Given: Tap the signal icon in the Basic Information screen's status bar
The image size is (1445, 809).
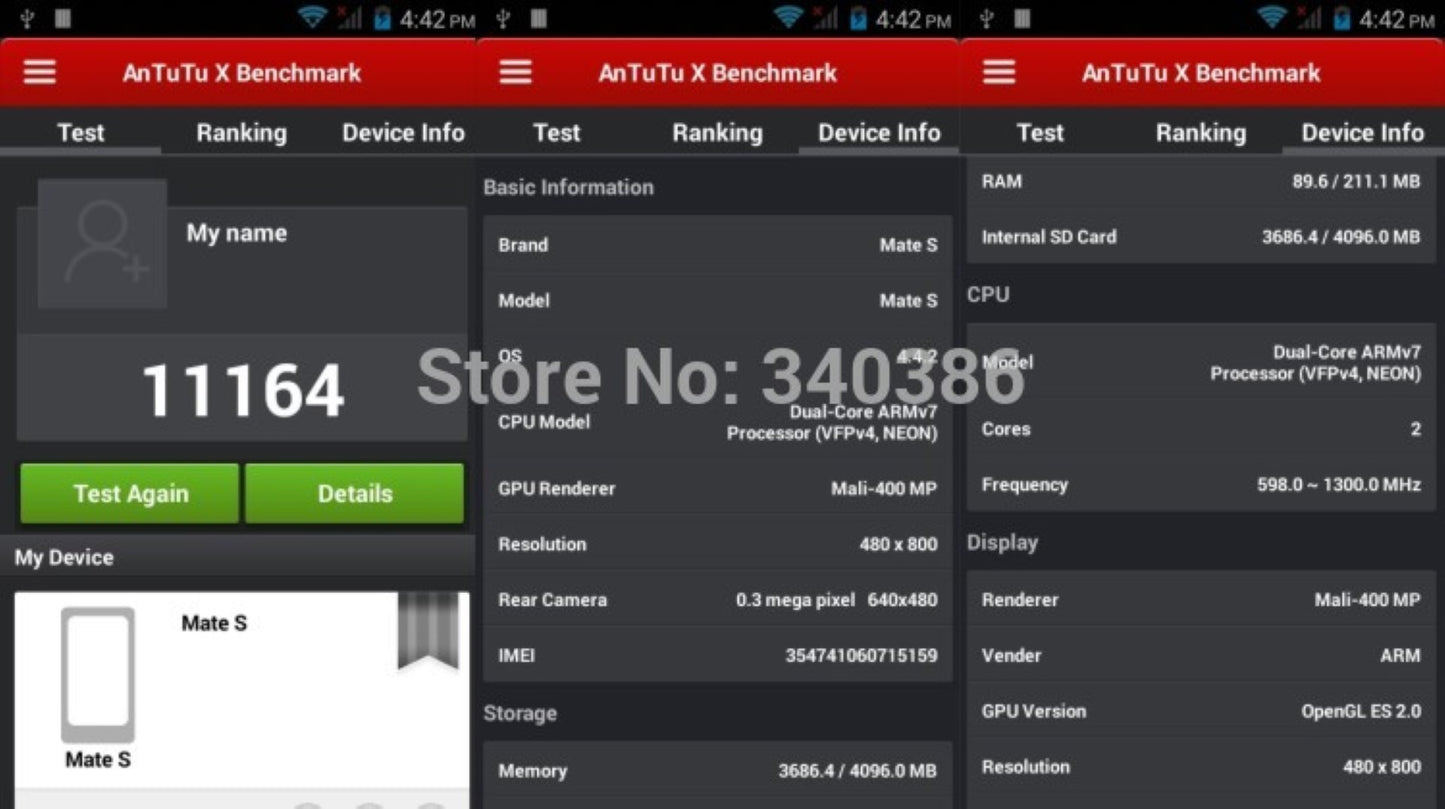Looking at the screenshot, I should (825, 18).
